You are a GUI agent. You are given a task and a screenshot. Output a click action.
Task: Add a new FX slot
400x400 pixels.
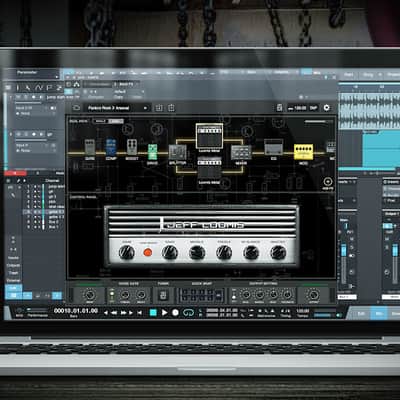(x=328, y=182)
